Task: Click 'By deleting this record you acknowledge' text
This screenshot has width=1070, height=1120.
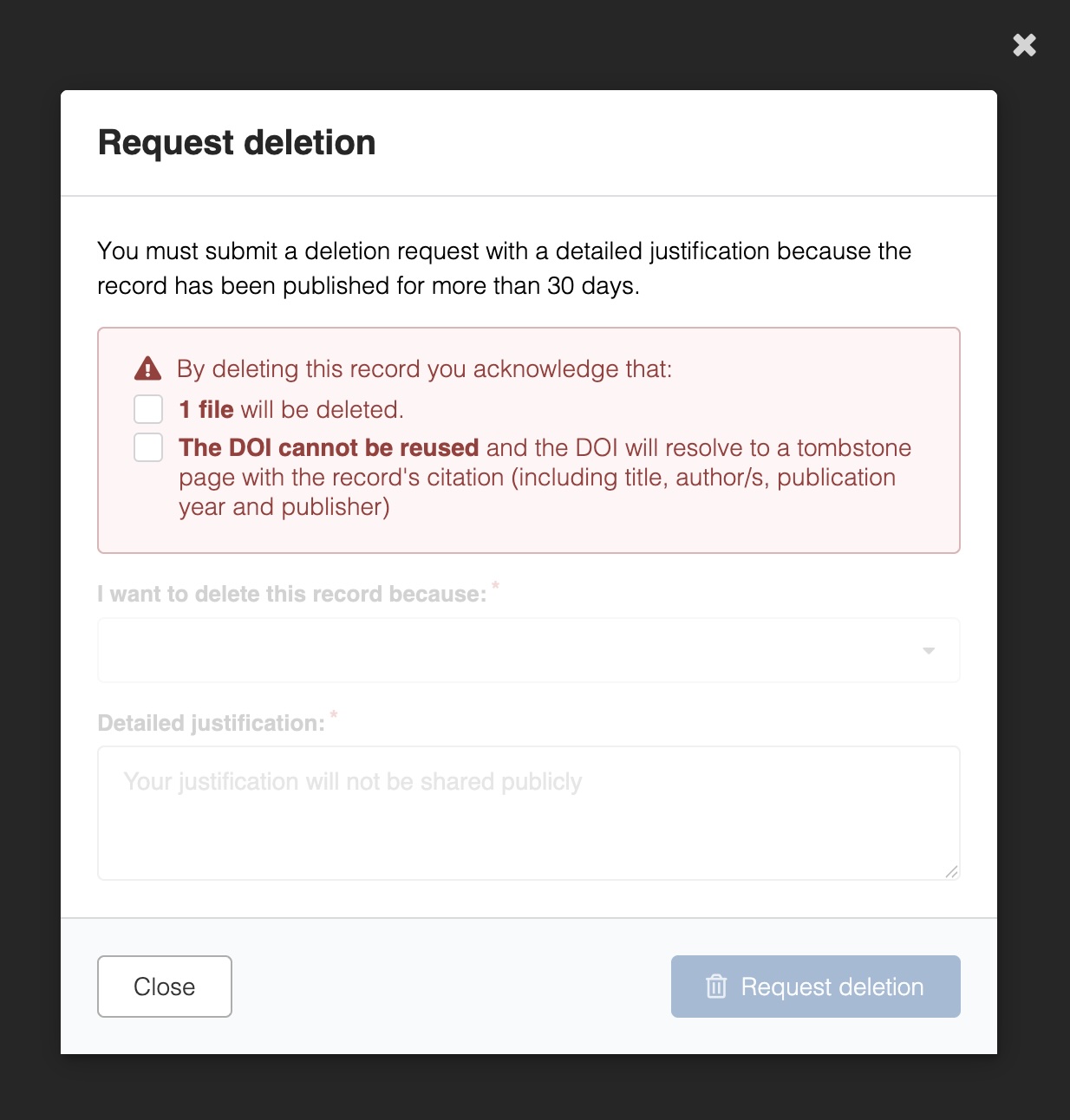Action: click(424, 369)
